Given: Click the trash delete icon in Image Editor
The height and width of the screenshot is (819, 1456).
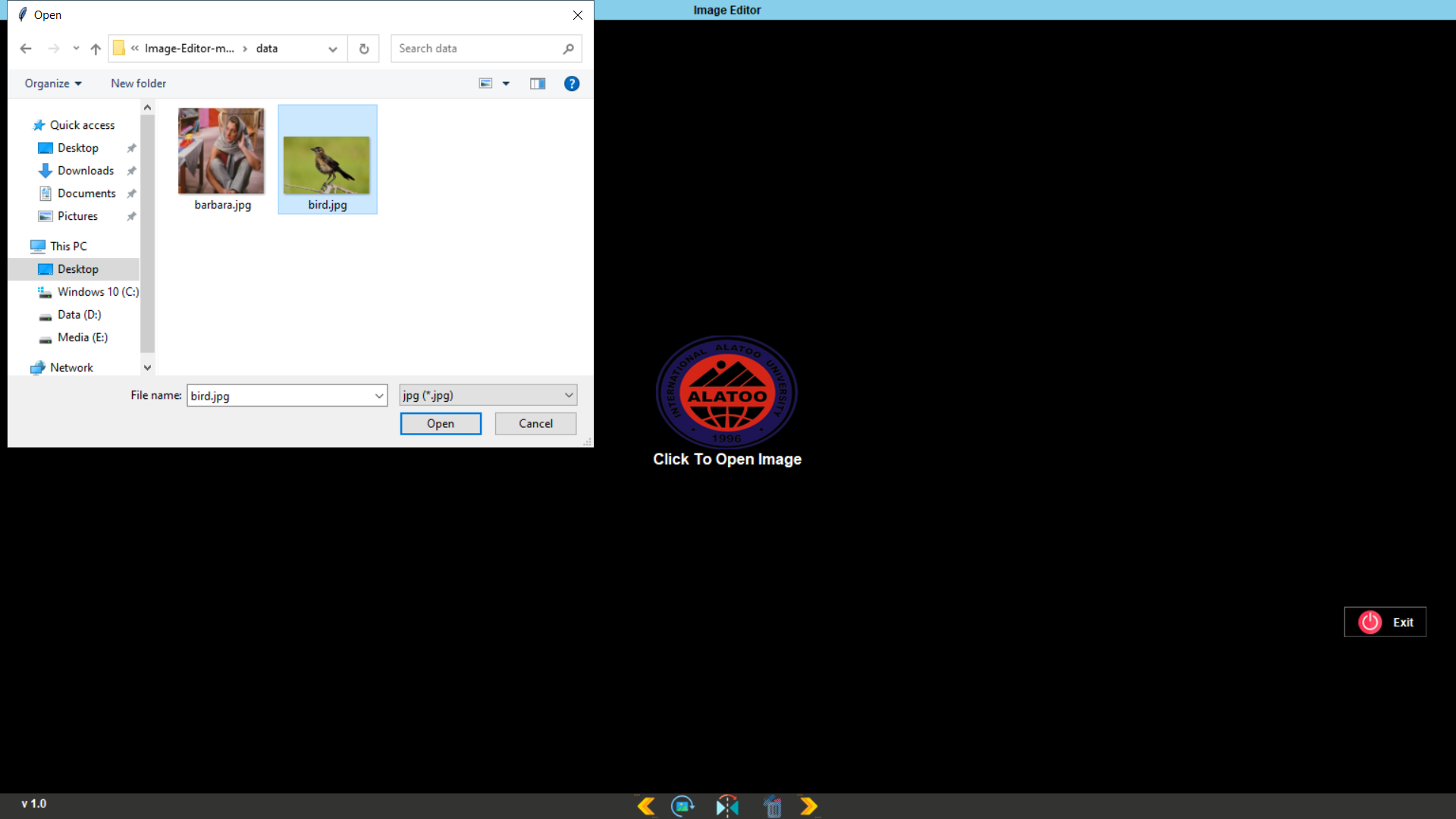Looking at the screenshot, I should [772, 806].
